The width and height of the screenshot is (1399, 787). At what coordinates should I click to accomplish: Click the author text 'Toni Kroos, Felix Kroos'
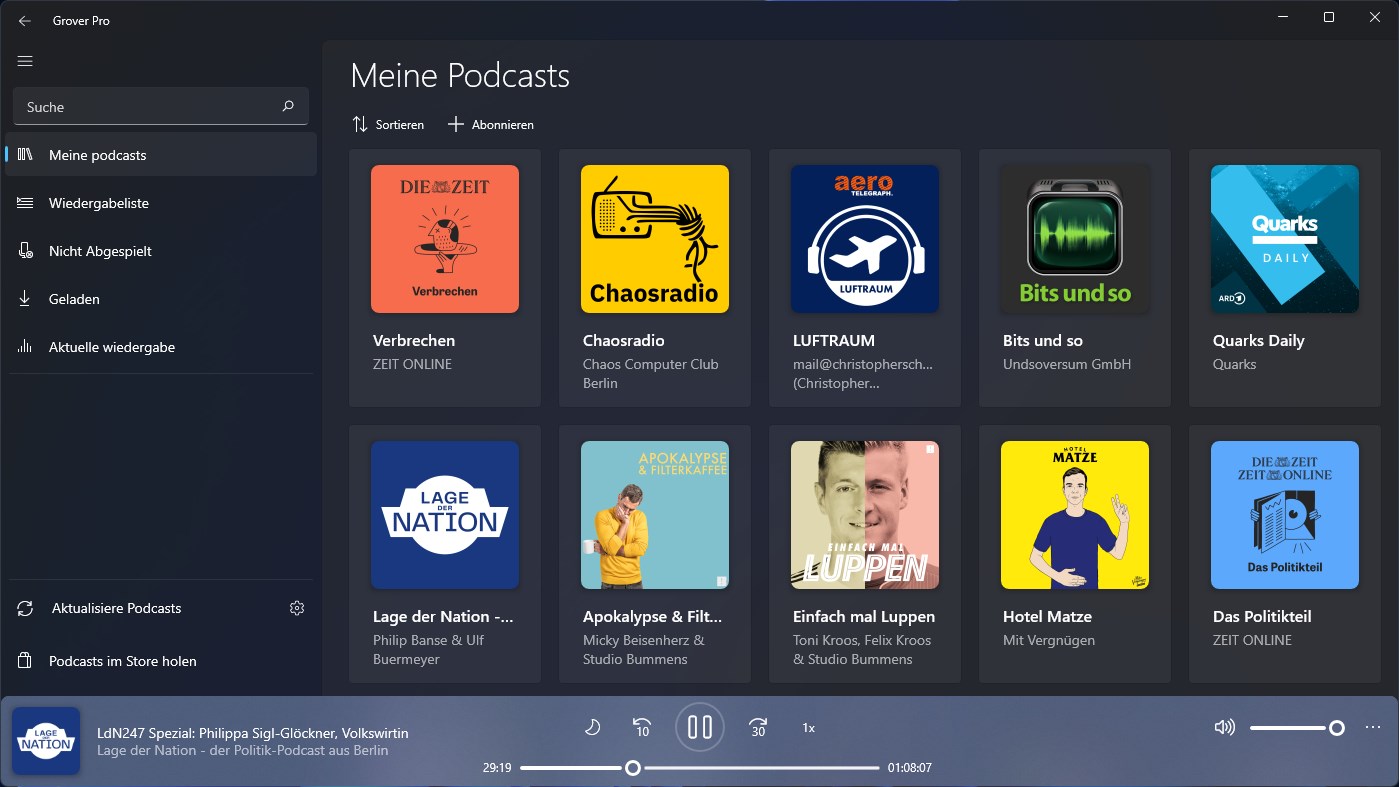pyautogui.click(x=862, y=640)
